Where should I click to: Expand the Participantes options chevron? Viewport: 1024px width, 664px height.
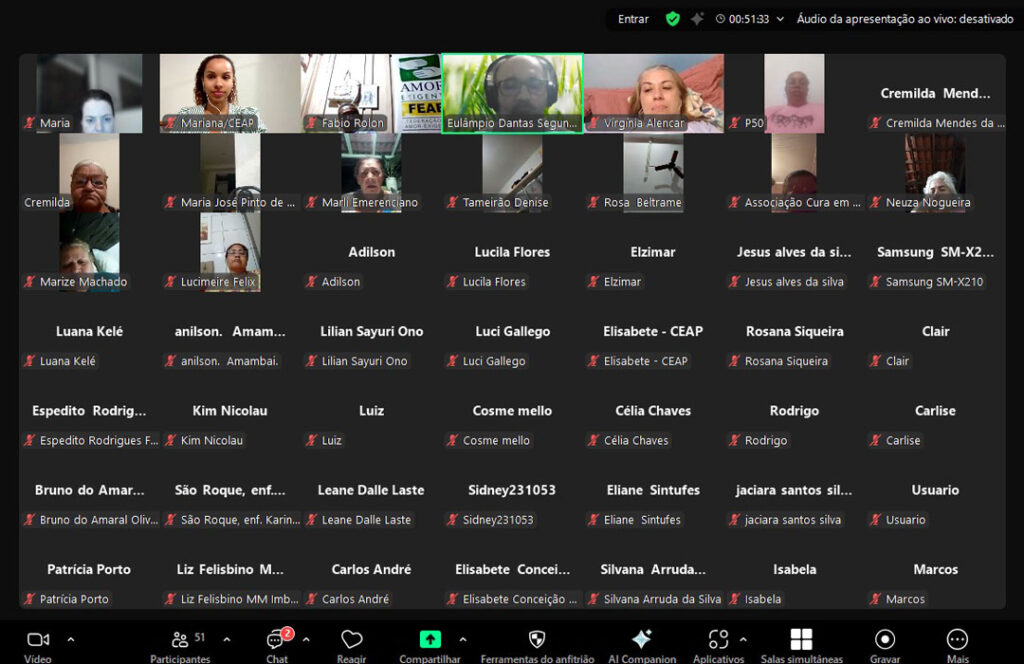(227, 638)
